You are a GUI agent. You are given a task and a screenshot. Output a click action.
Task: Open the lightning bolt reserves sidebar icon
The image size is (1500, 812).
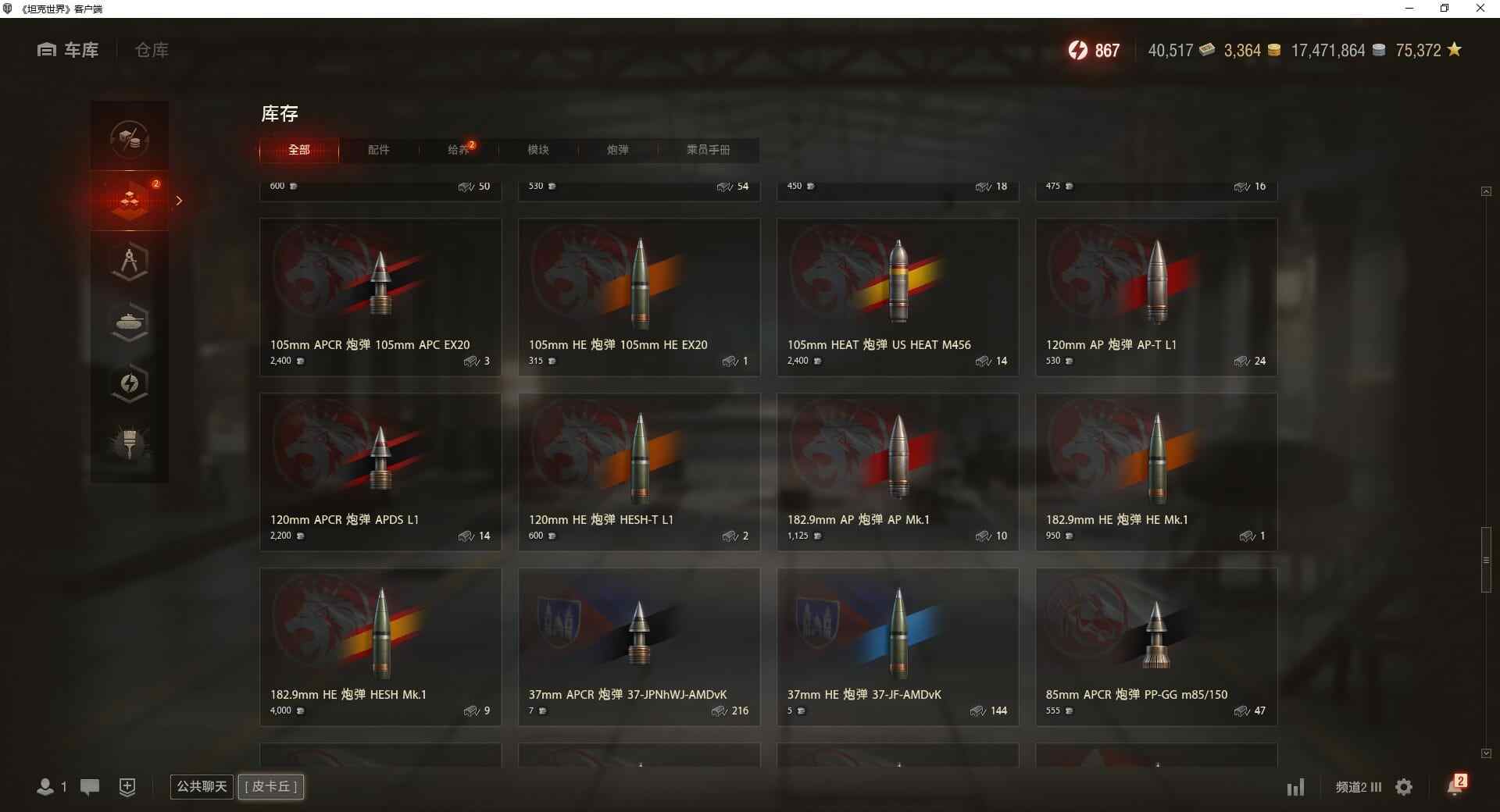(x=130, y=383)
